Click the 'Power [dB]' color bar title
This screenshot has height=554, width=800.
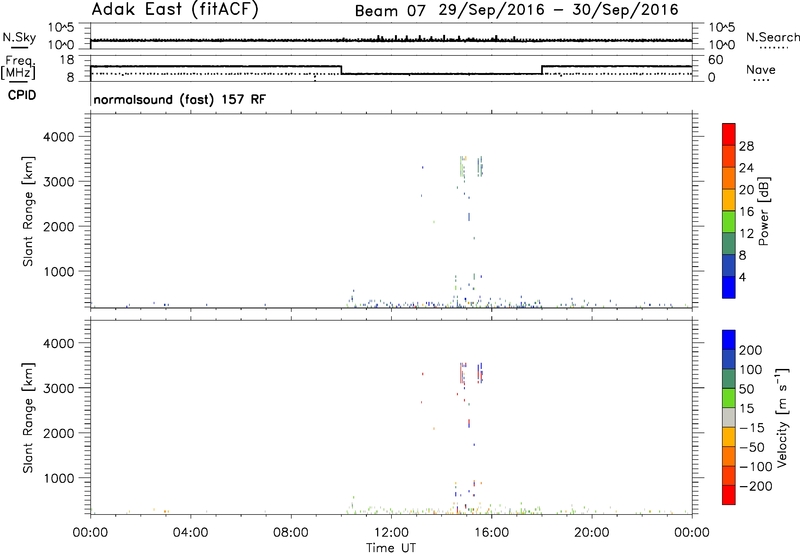(x=763, y=211)
